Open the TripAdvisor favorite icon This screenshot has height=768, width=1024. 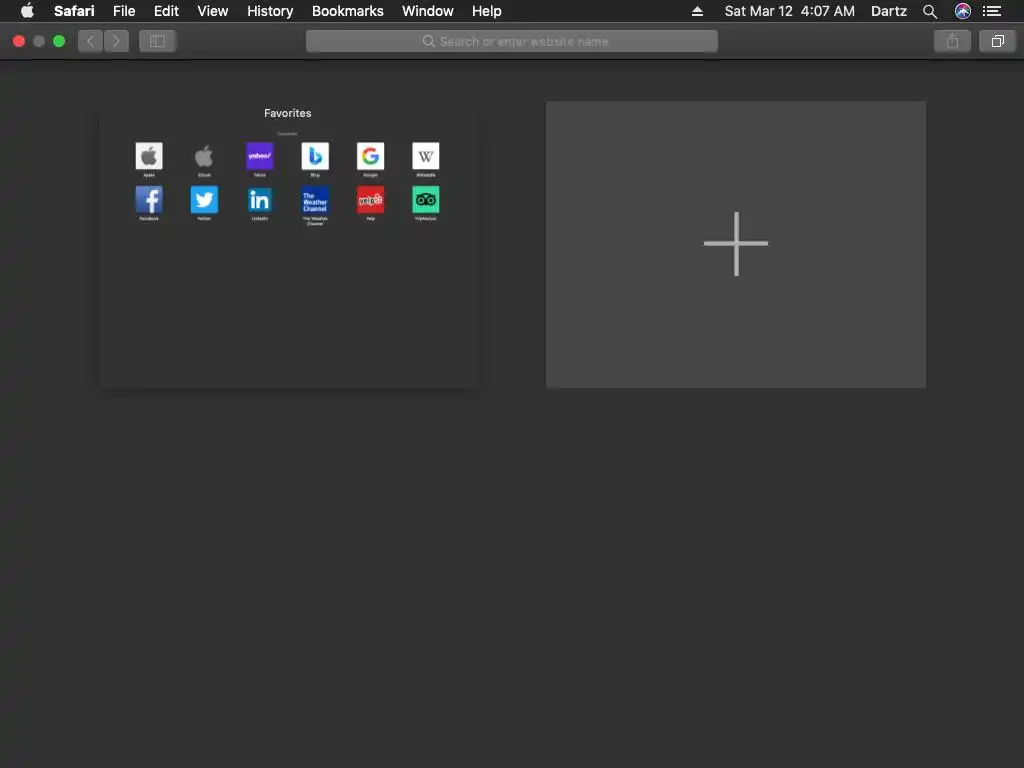[x=426, y=200]
